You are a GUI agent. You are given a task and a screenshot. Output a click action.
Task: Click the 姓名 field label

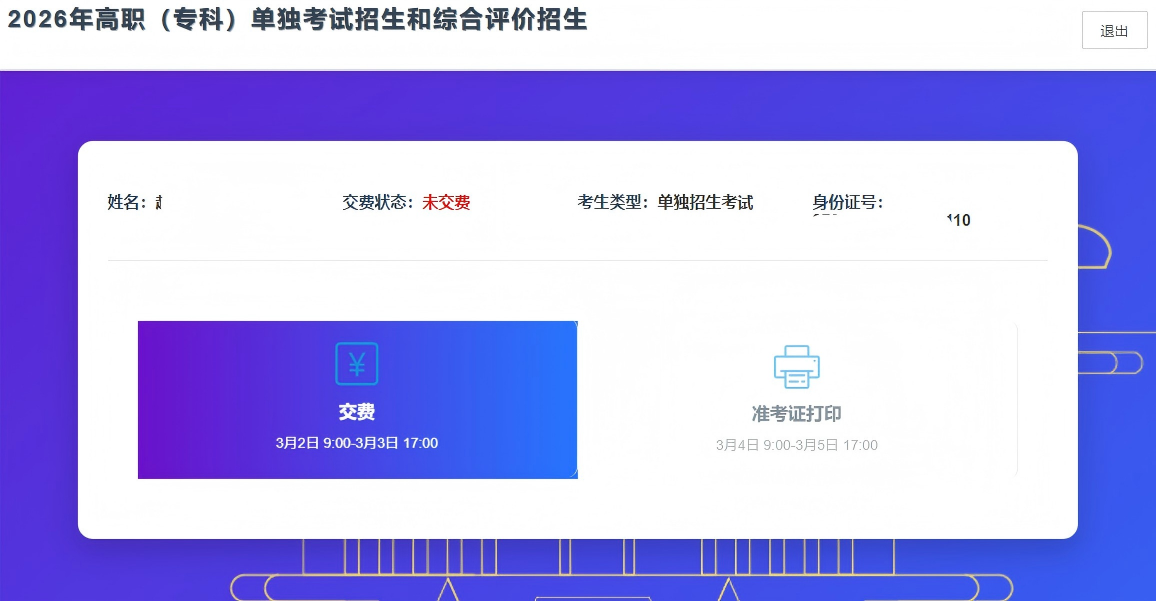point(126,202)
